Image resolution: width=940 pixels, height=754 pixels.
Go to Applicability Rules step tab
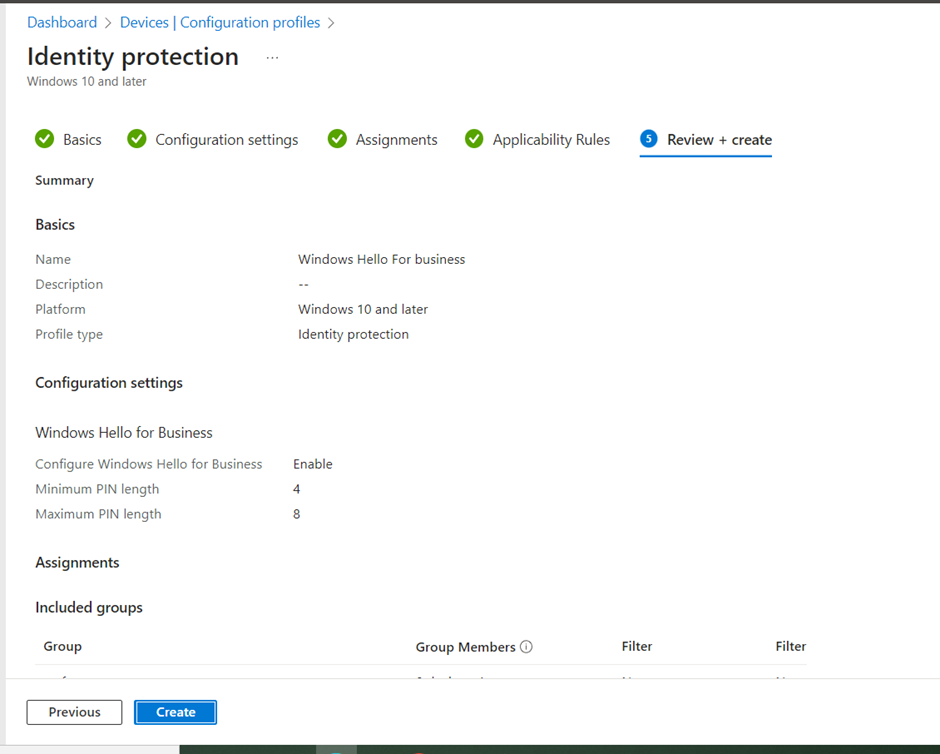pyautogui.click(x=551, y=140)
